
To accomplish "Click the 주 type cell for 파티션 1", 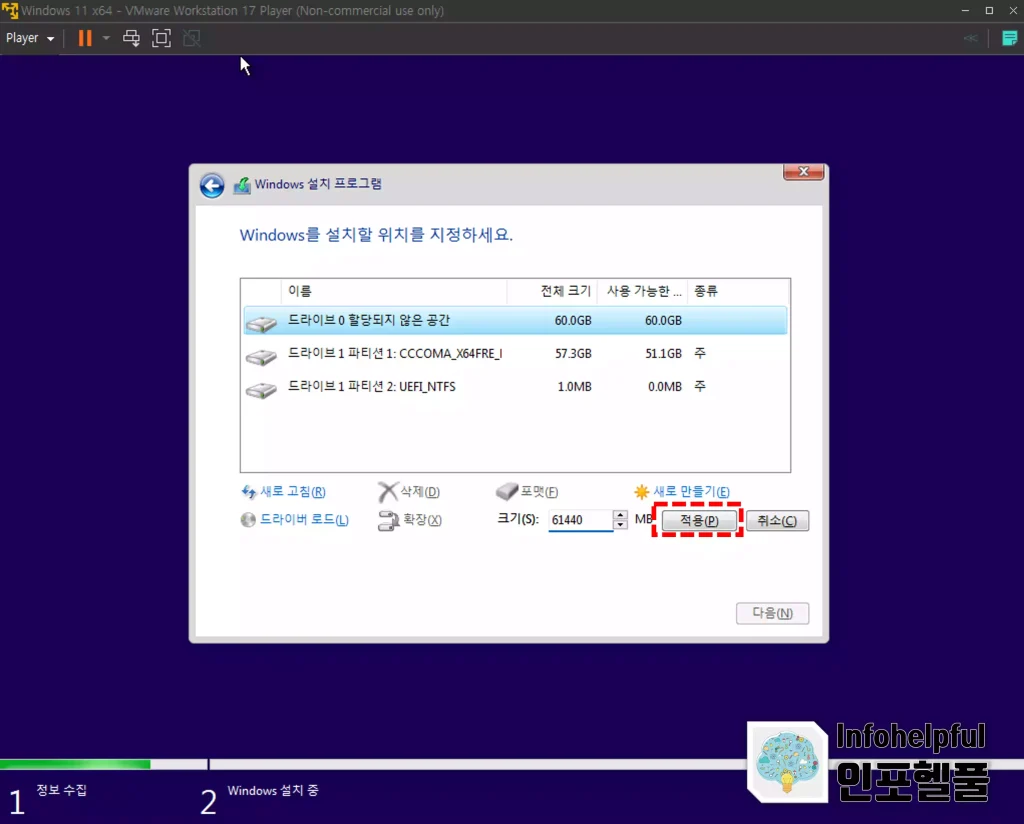I will 700,353.
